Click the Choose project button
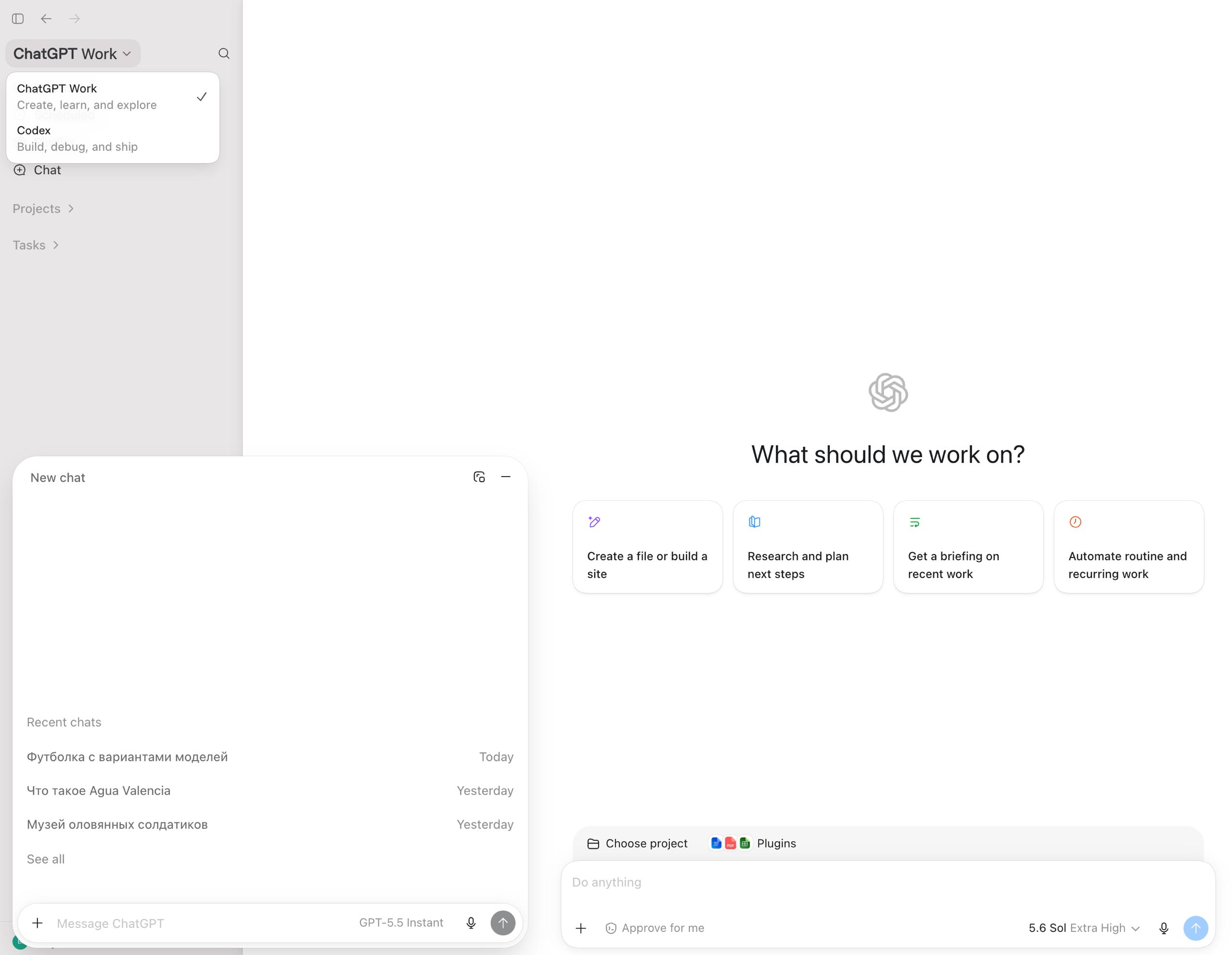This screenshot has width=1232, height=955. click(x=638, y=843)
